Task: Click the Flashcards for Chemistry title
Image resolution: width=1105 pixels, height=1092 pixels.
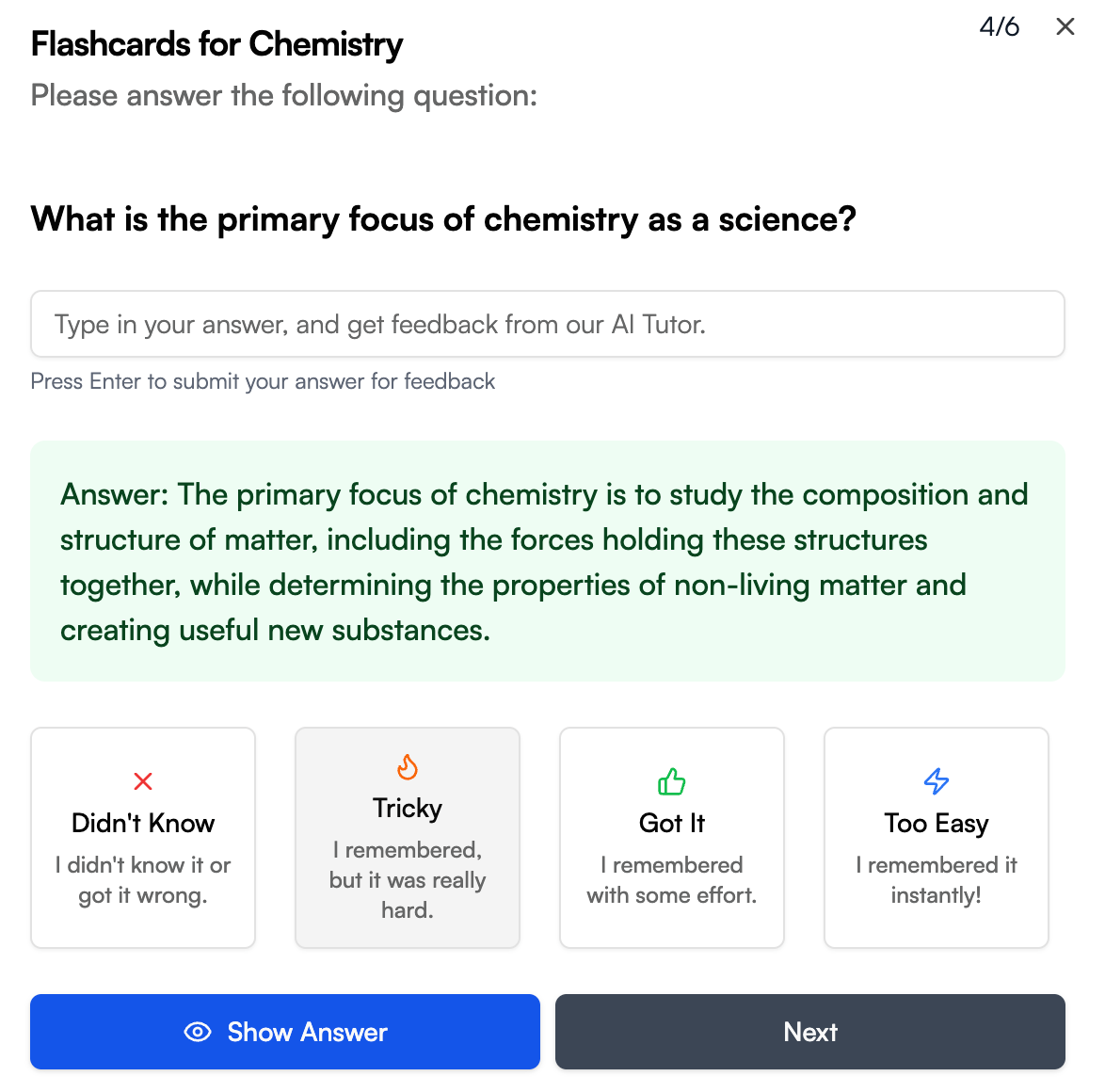Action: pyautogui.click(x=216, y=44)
